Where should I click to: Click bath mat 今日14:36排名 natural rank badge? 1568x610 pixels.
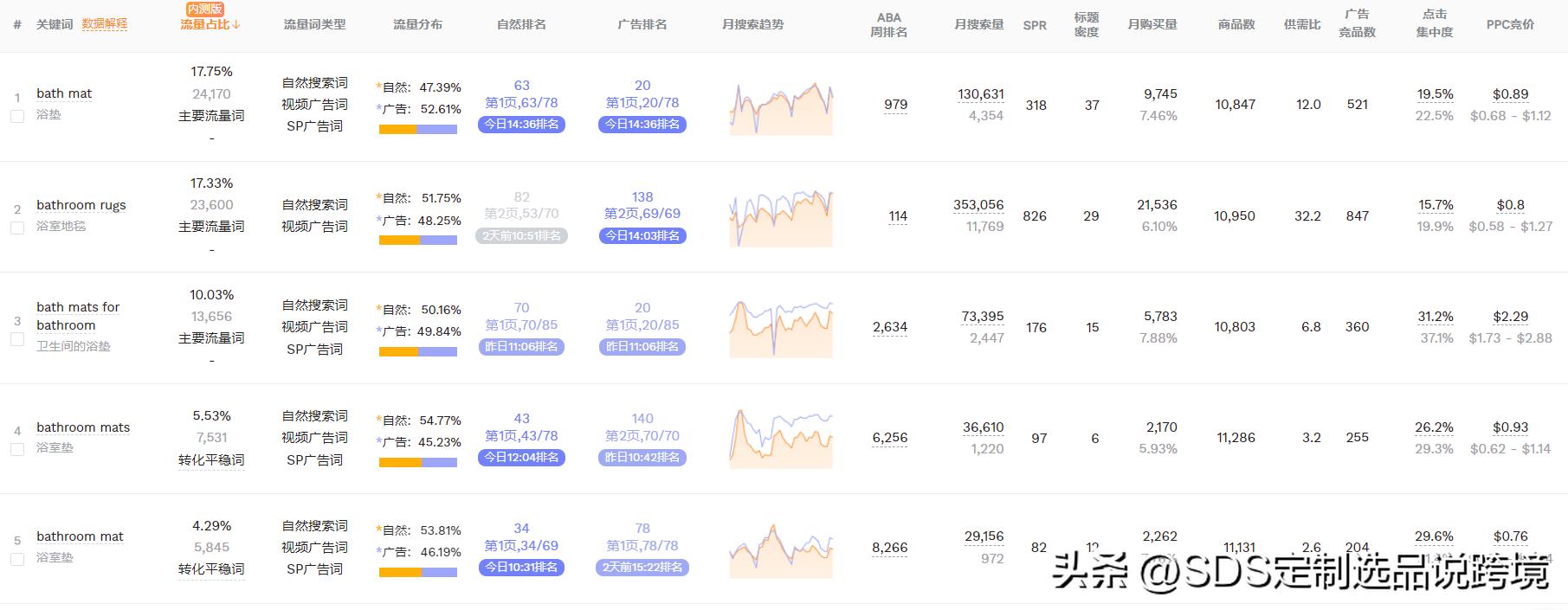[x=521, y=125]
